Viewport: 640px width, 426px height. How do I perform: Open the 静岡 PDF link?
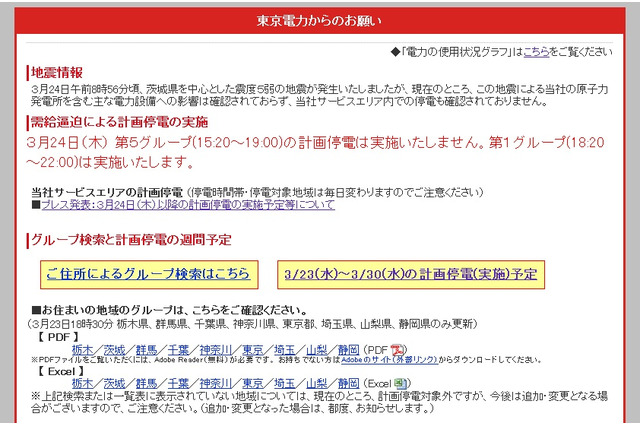point(349,350)
